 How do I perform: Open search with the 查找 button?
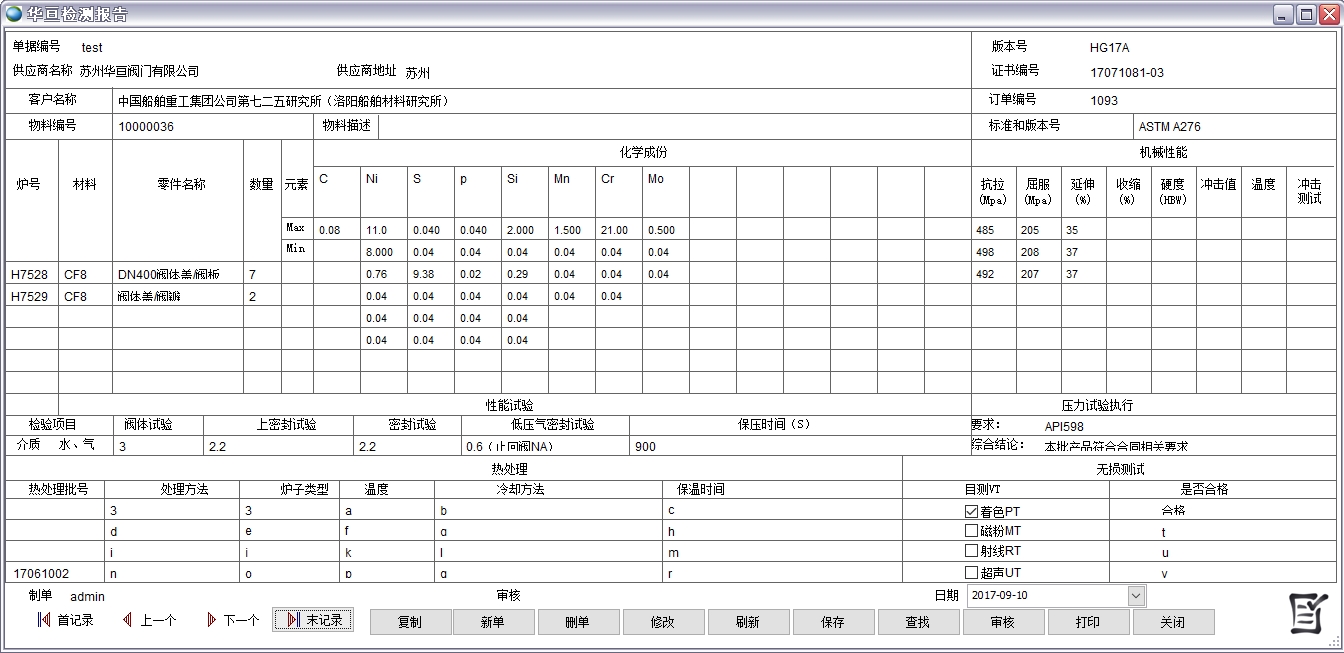tap(917, 622)
